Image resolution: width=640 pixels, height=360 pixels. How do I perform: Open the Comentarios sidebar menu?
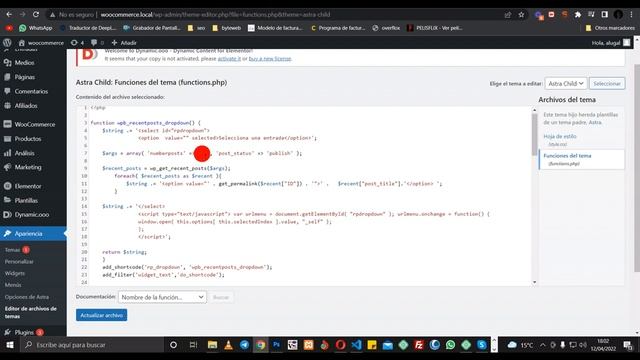click(31, 91)
